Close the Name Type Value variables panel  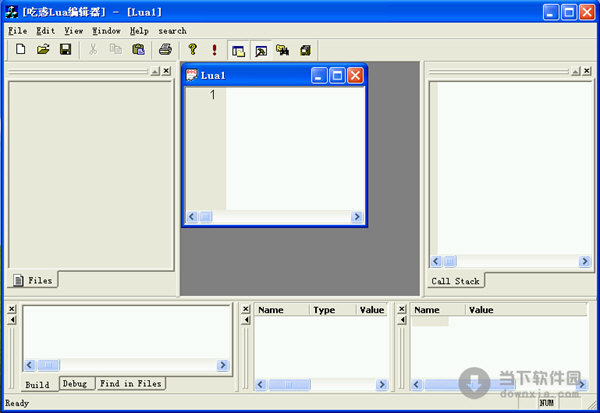pos(246,309)
